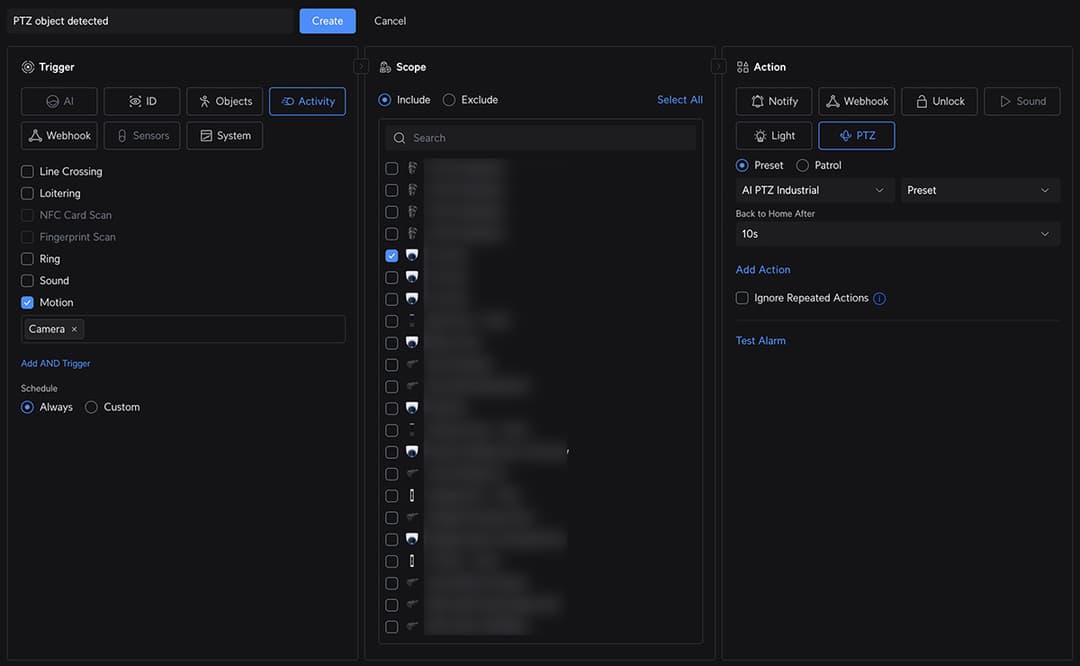1080x666 pixels.
Task: Click the webhook icon in Action panel
Action: pyautogui.click(x=833, y=101)
